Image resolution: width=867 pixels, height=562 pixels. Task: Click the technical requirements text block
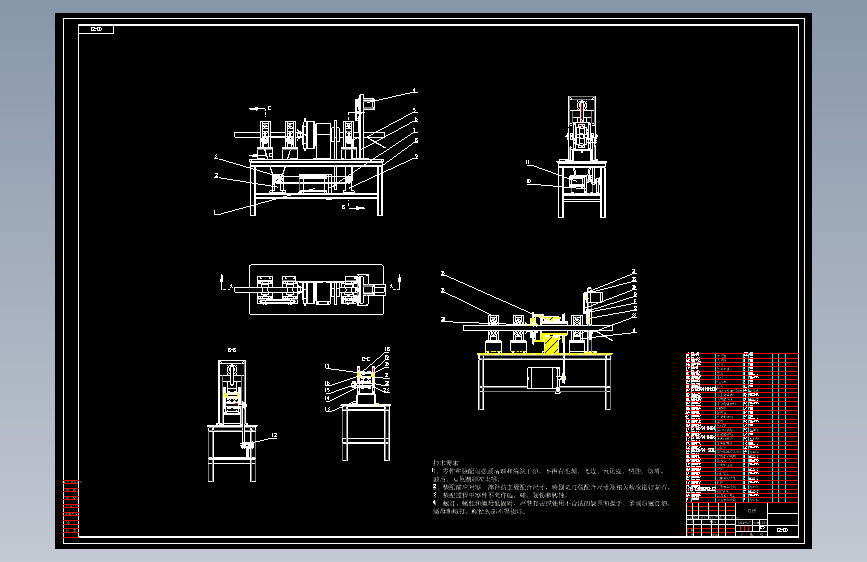coord(551,487)
